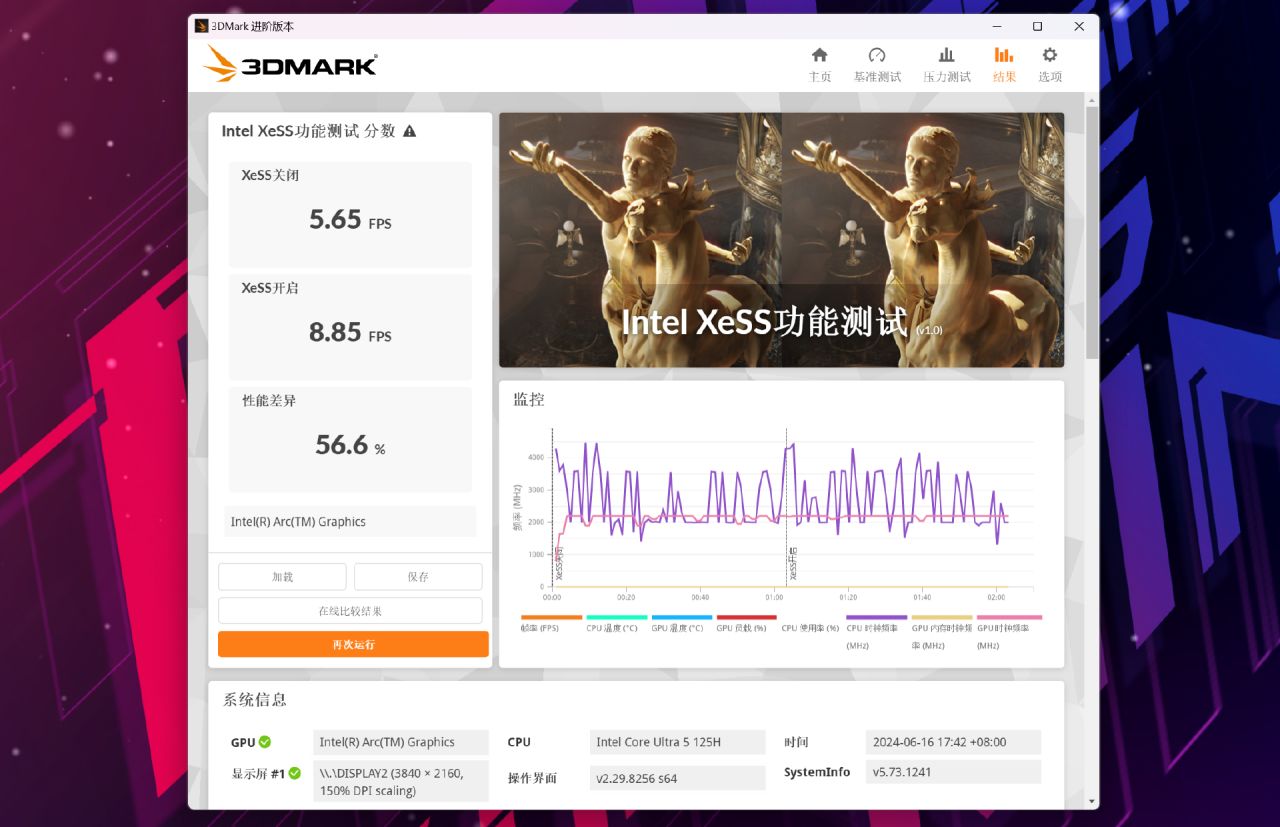
Task: Toggle the CPU 温度 legend series
Action: coord(616,623)
